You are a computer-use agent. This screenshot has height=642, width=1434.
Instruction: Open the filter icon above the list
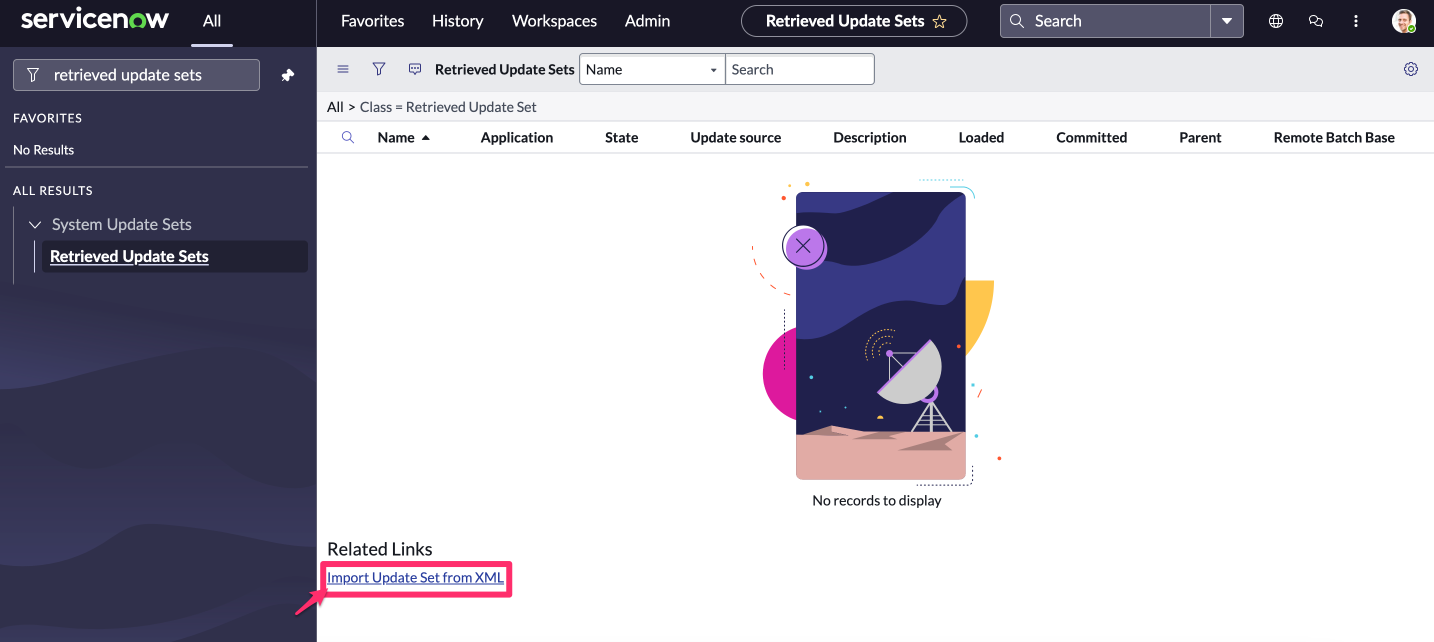coord(379,69)
